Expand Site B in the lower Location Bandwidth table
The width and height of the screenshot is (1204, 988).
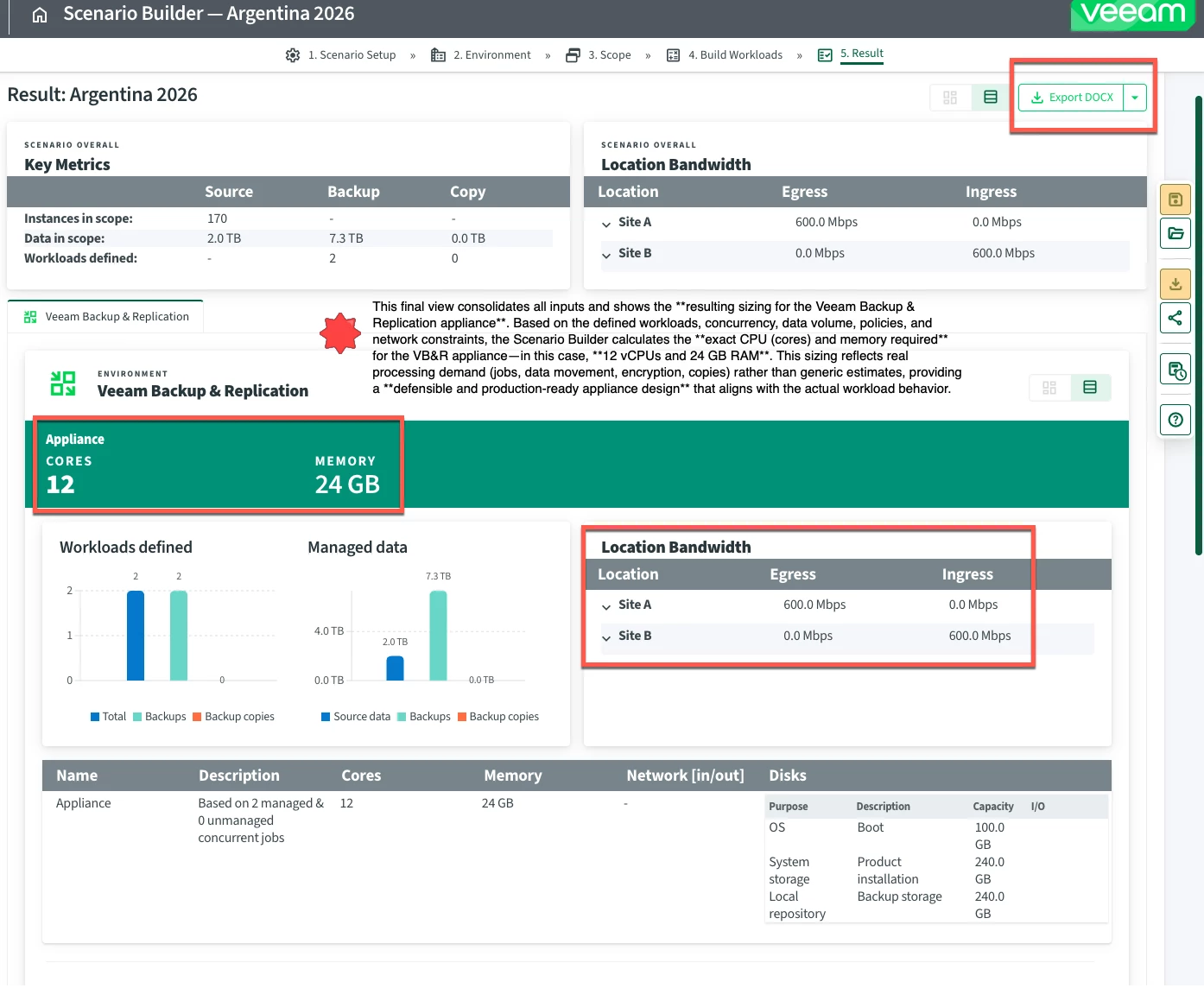pos(606,637)
